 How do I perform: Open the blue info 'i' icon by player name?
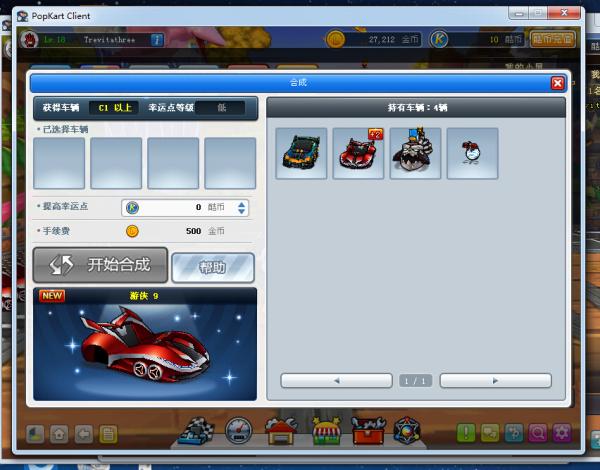click(157, 40)
